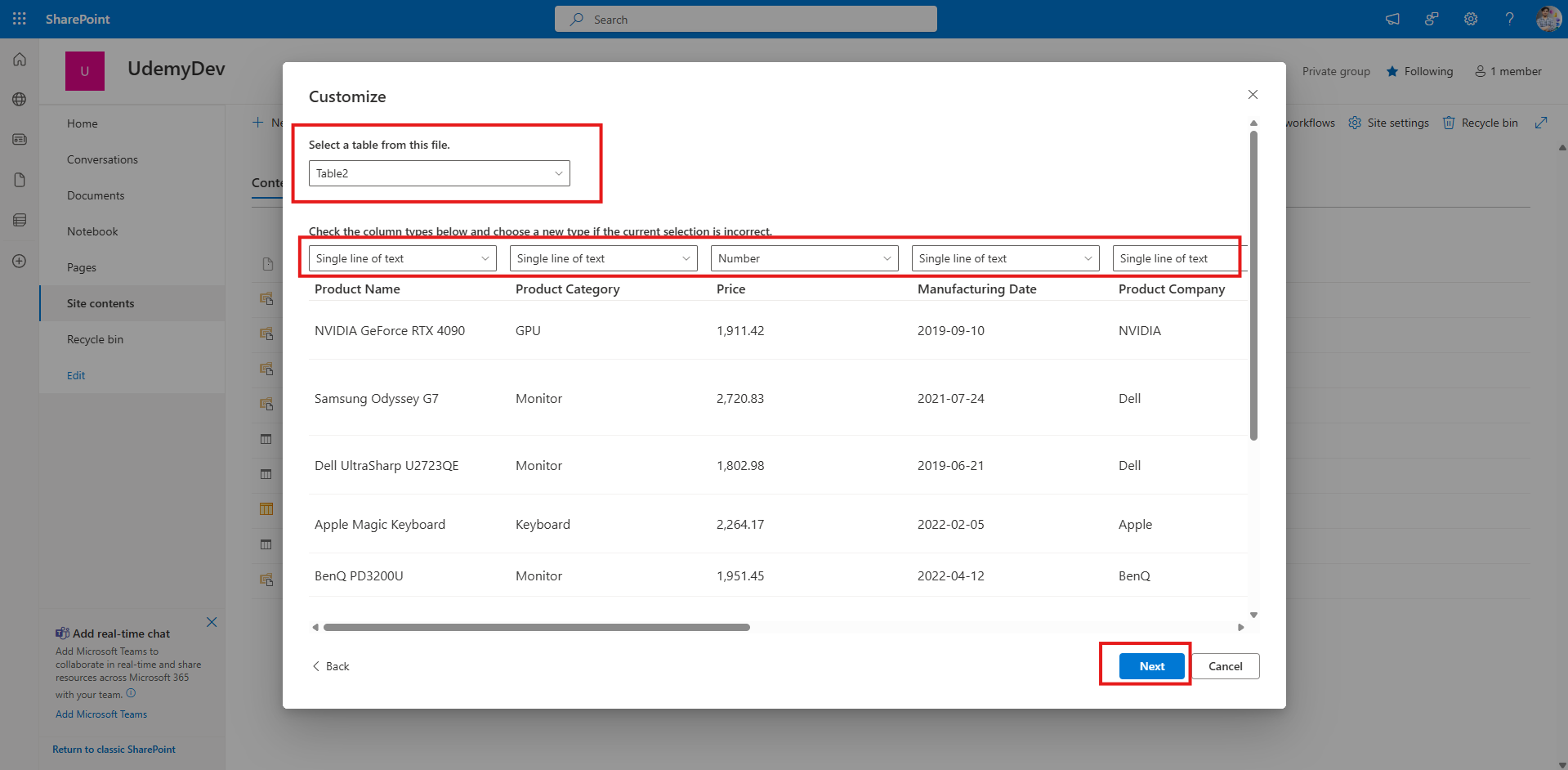
Task: Click the Product Category column header
Action: (568, 289)
